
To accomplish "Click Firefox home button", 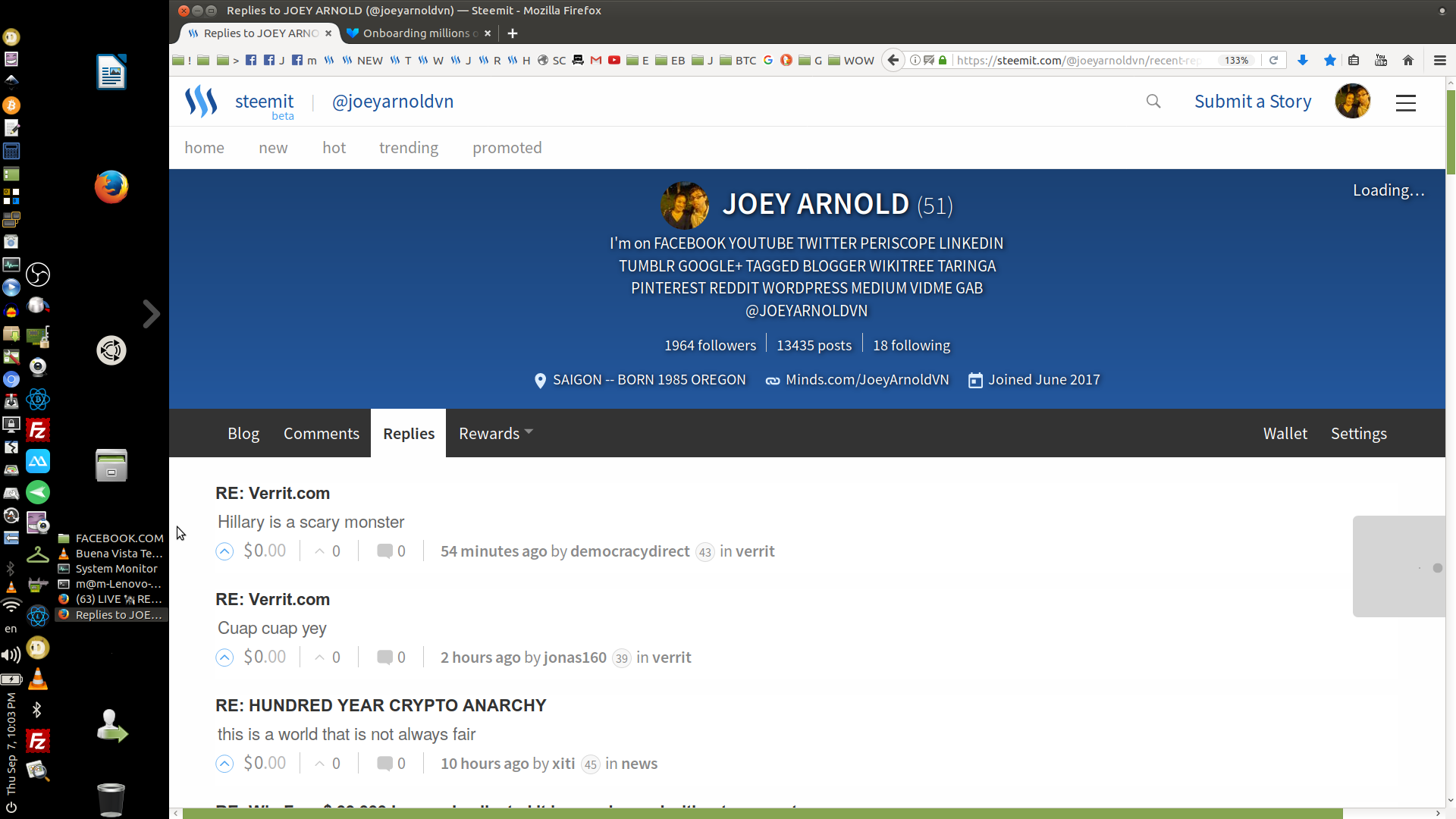I will [x=1408, y=60].
